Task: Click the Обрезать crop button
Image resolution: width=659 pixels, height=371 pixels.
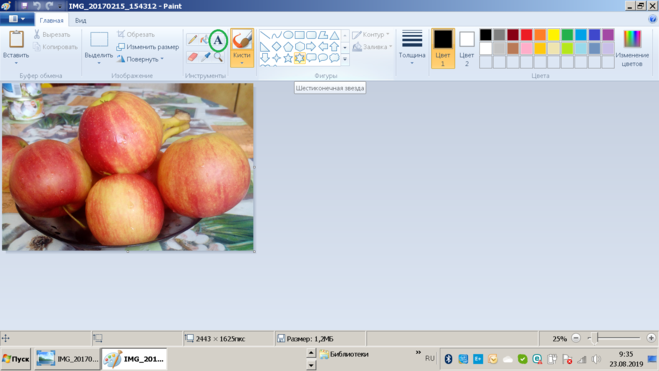Action: [x=136, y=34]
